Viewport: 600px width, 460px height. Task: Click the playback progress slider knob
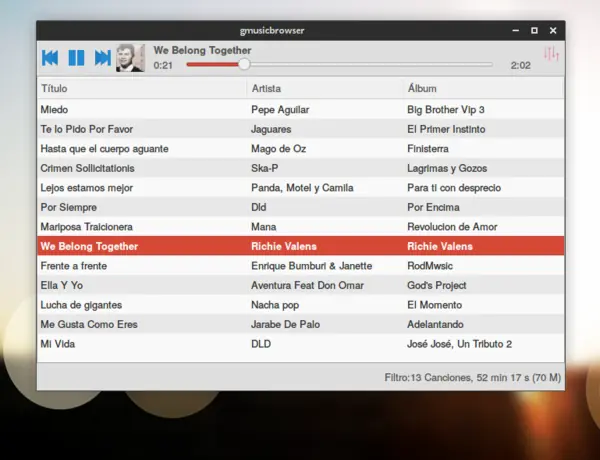(244, 64)
